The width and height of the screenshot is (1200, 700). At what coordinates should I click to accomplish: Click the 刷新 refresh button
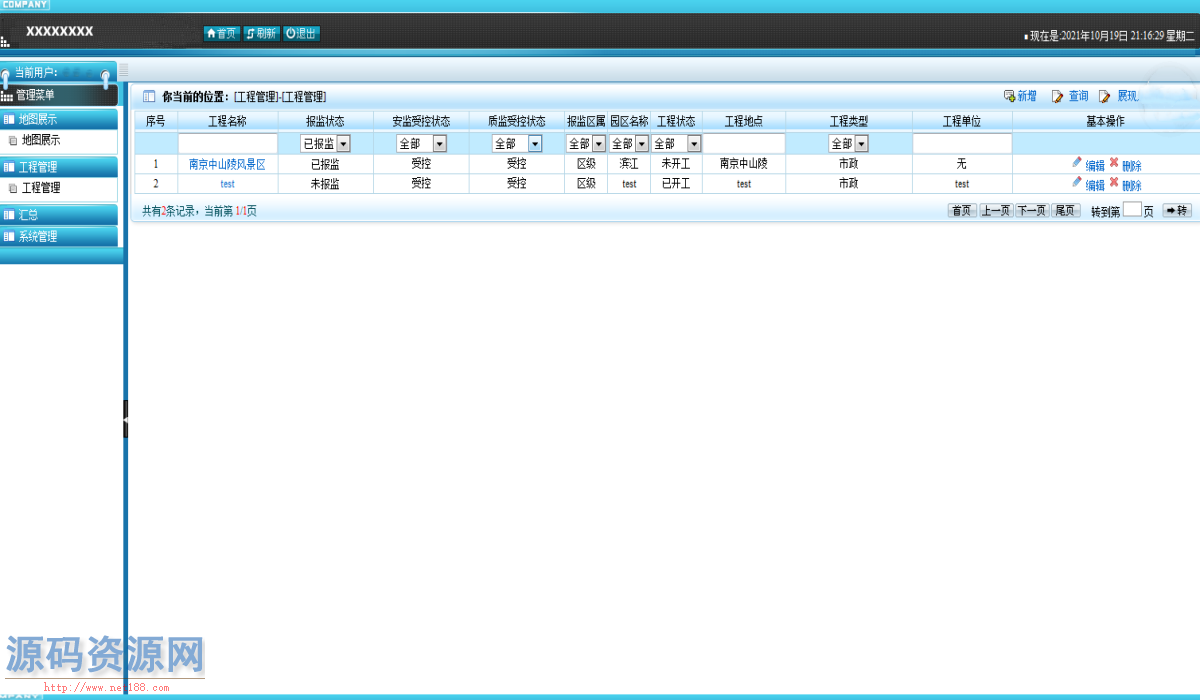pyautogui.click(x=261, y=33)
